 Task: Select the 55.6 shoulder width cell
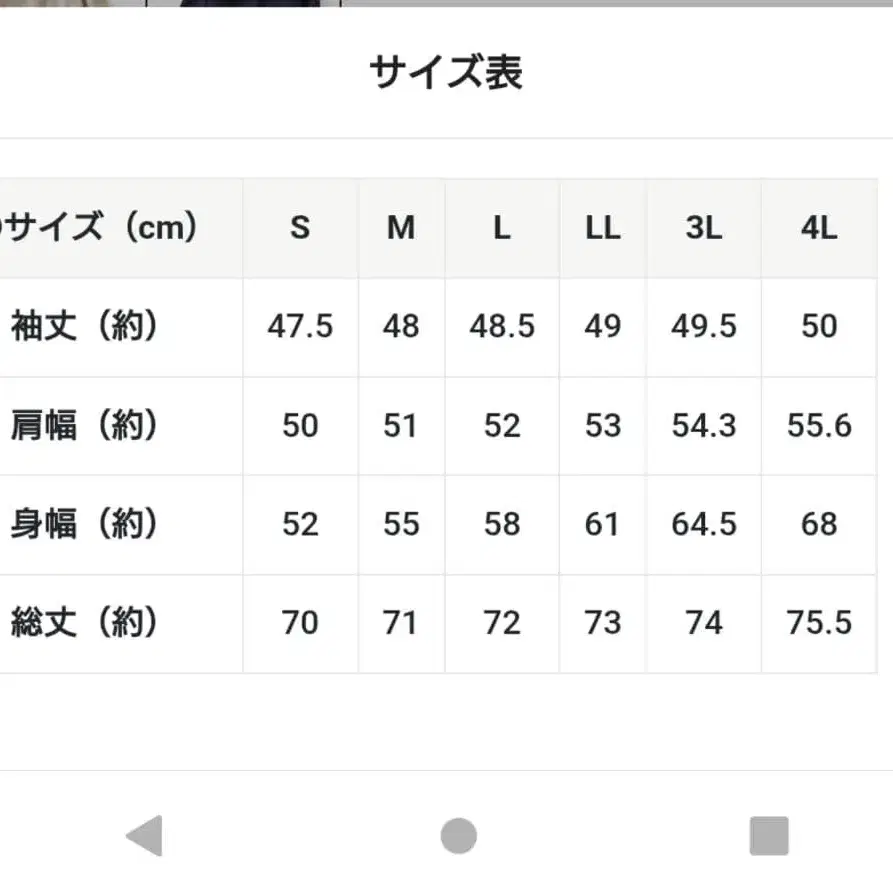pyautogui.click(x=819, y=426)
